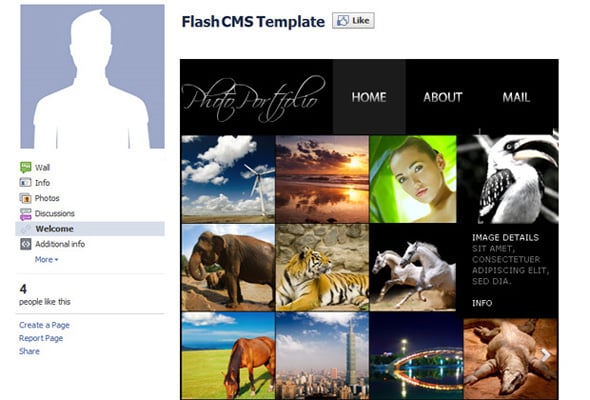This screenshot has width=590, height=400.
Task: Select the wind turbine photo thumbnail
Action: (x=228, y=179)
